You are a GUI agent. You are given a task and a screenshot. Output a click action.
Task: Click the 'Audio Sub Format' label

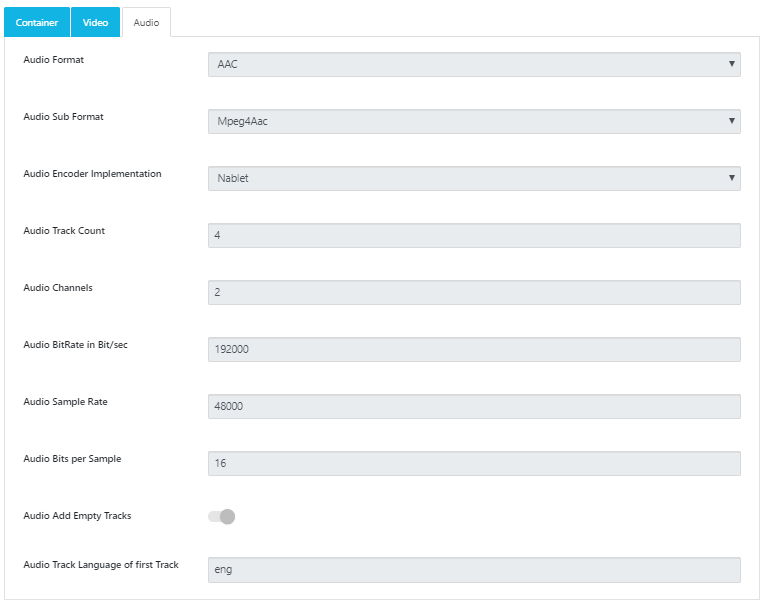(64, 117)
